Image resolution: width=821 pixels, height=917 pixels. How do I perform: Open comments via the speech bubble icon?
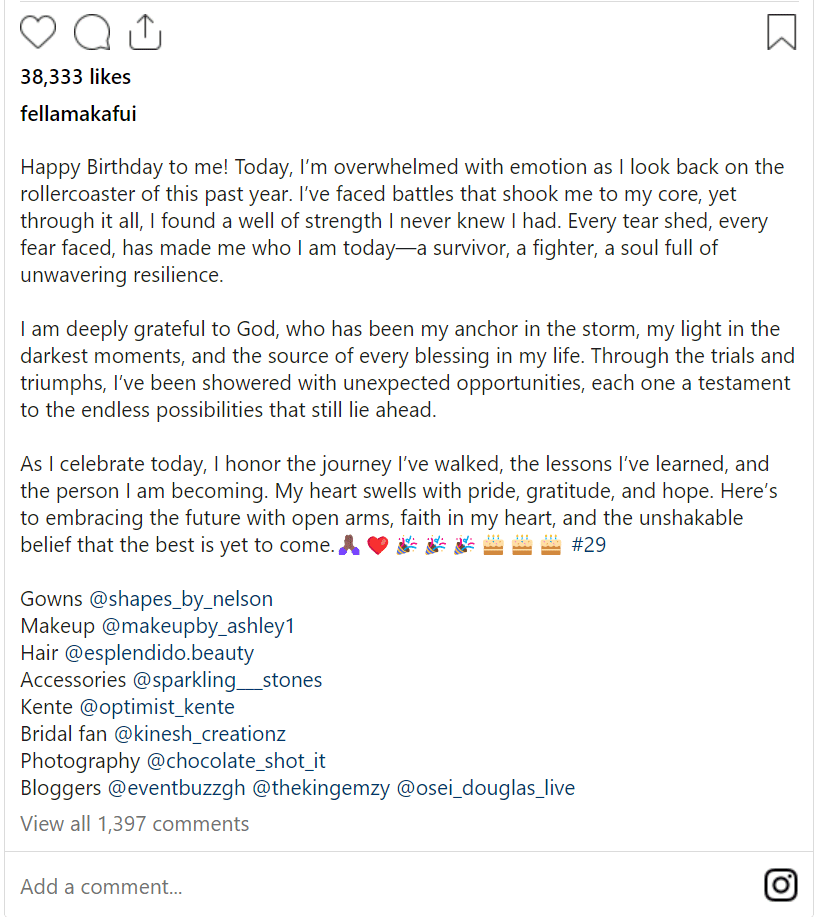coord(91,31)
